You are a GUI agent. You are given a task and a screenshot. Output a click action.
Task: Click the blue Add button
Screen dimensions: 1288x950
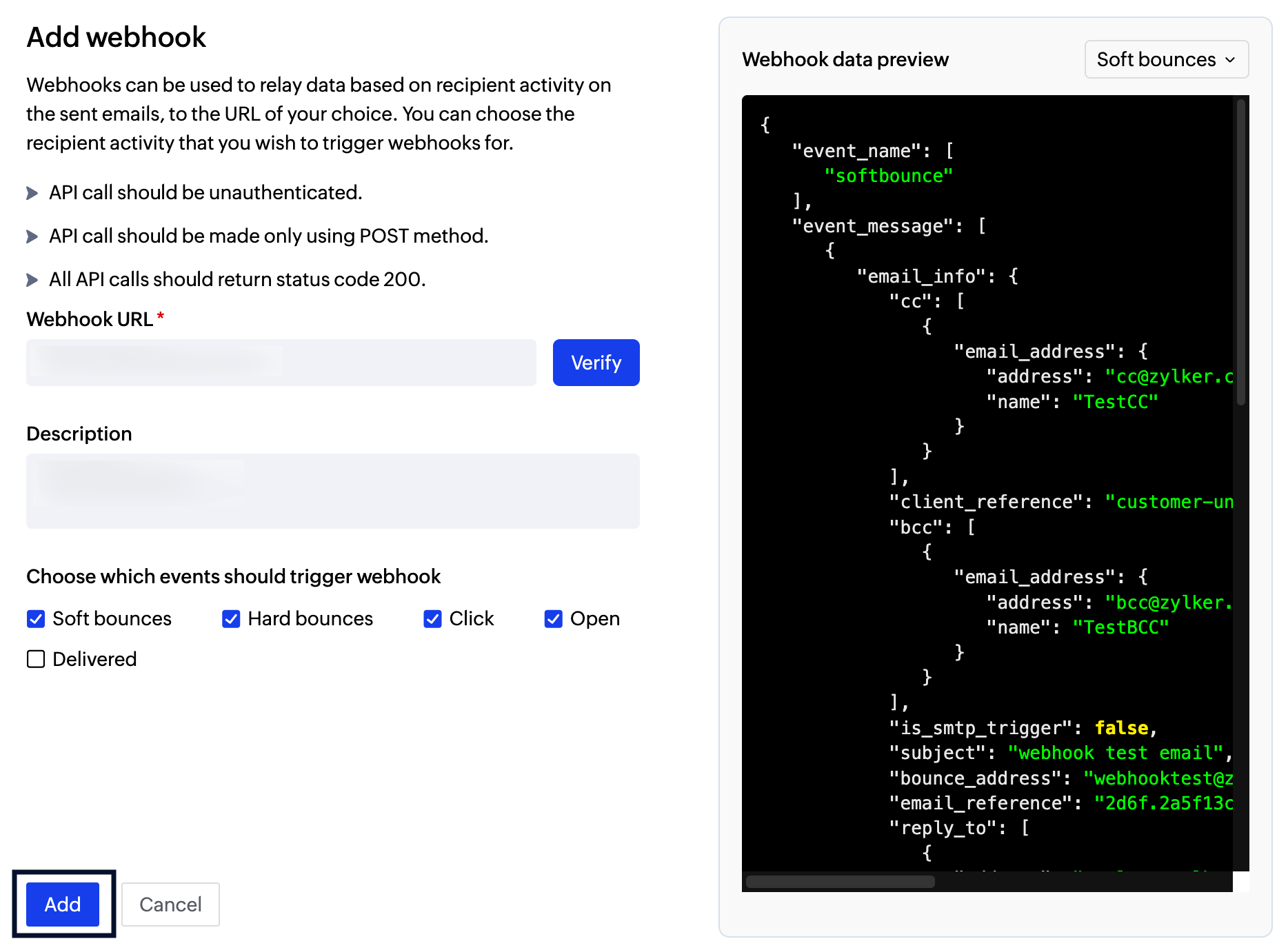[x=63, y=904]
